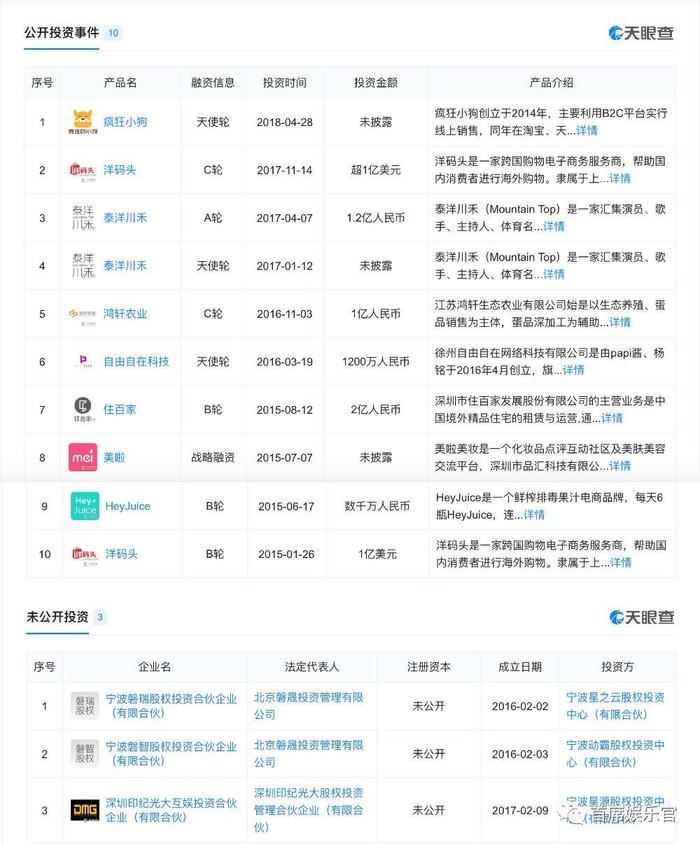
Task: Click the 磐瑞股权 company logo
Action: pyautogui.click(x=85, y=706)
